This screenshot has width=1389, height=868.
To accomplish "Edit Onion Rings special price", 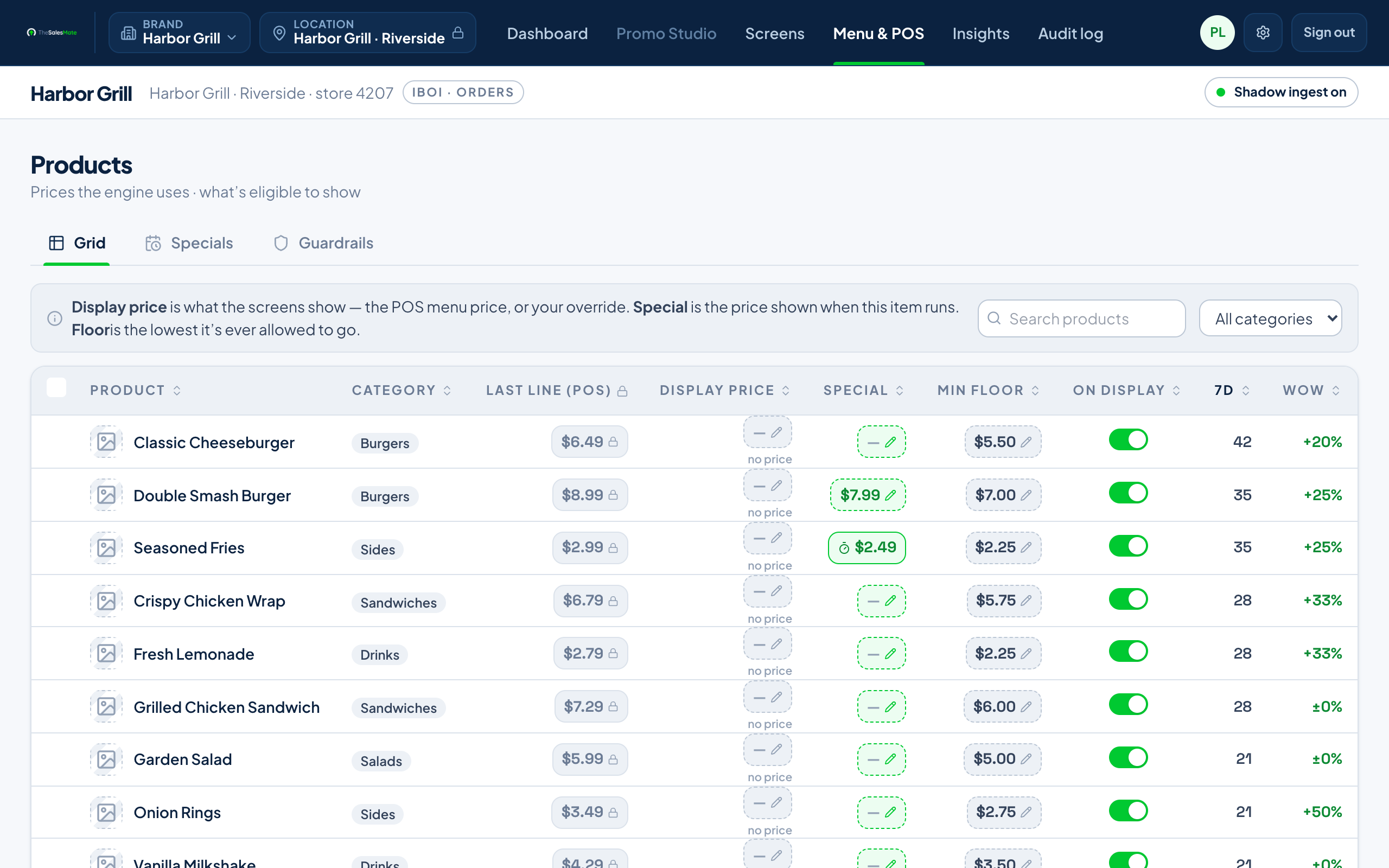I will 881,812.
